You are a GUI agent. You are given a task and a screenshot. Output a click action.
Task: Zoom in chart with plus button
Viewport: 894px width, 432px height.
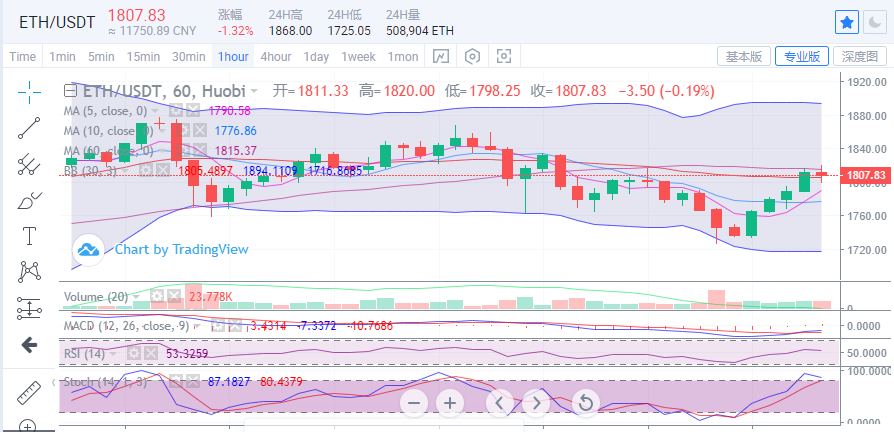pyautogui.click(x=450, y=404)
